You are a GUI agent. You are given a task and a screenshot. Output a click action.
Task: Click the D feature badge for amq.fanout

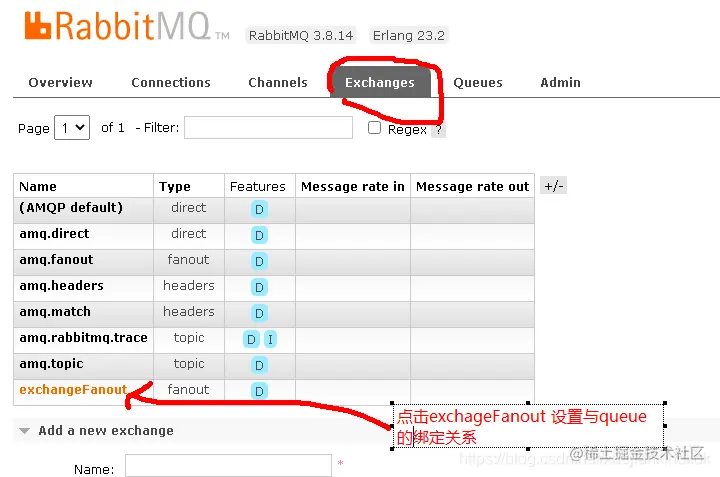coord(259,261)
